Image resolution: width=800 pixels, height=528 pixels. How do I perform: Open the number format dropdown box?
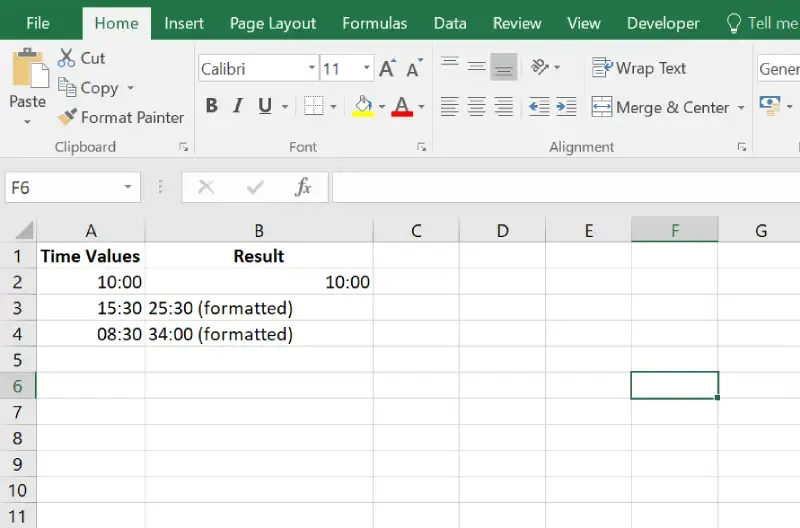click(779, 68)
